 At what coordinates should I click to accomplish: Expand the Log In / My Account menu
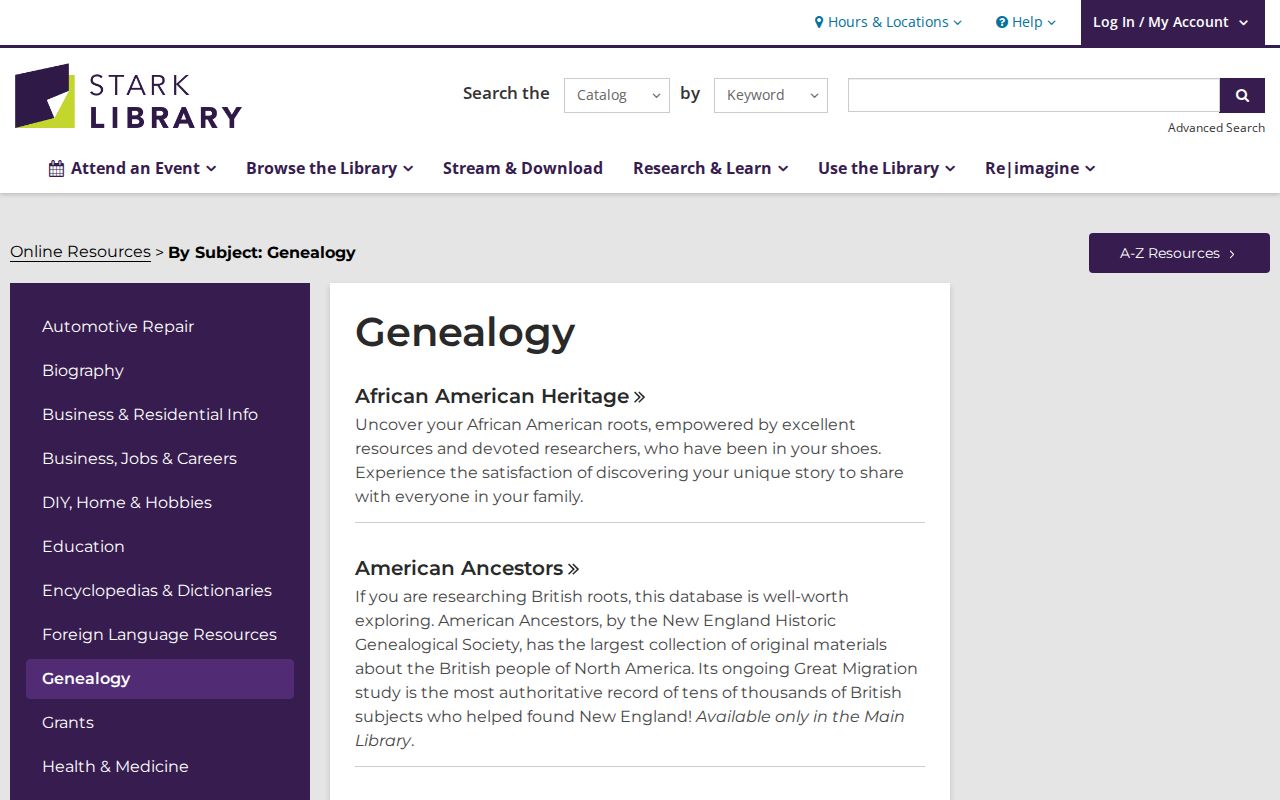pyautogui.click(x=1170, y=22)
